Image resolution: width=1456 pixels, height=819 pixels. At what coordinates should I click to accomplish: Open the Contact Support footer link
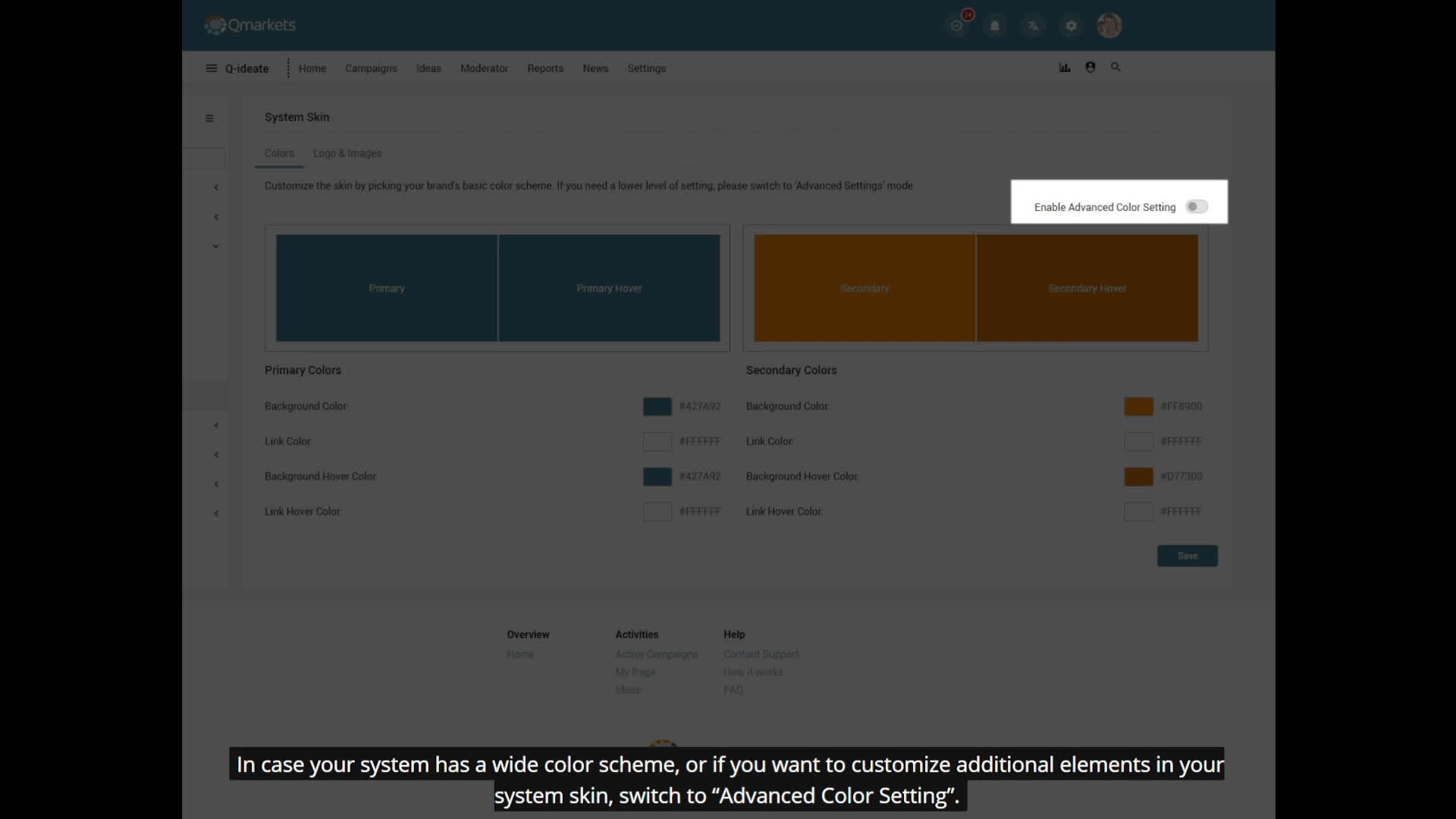pos(761,654)
